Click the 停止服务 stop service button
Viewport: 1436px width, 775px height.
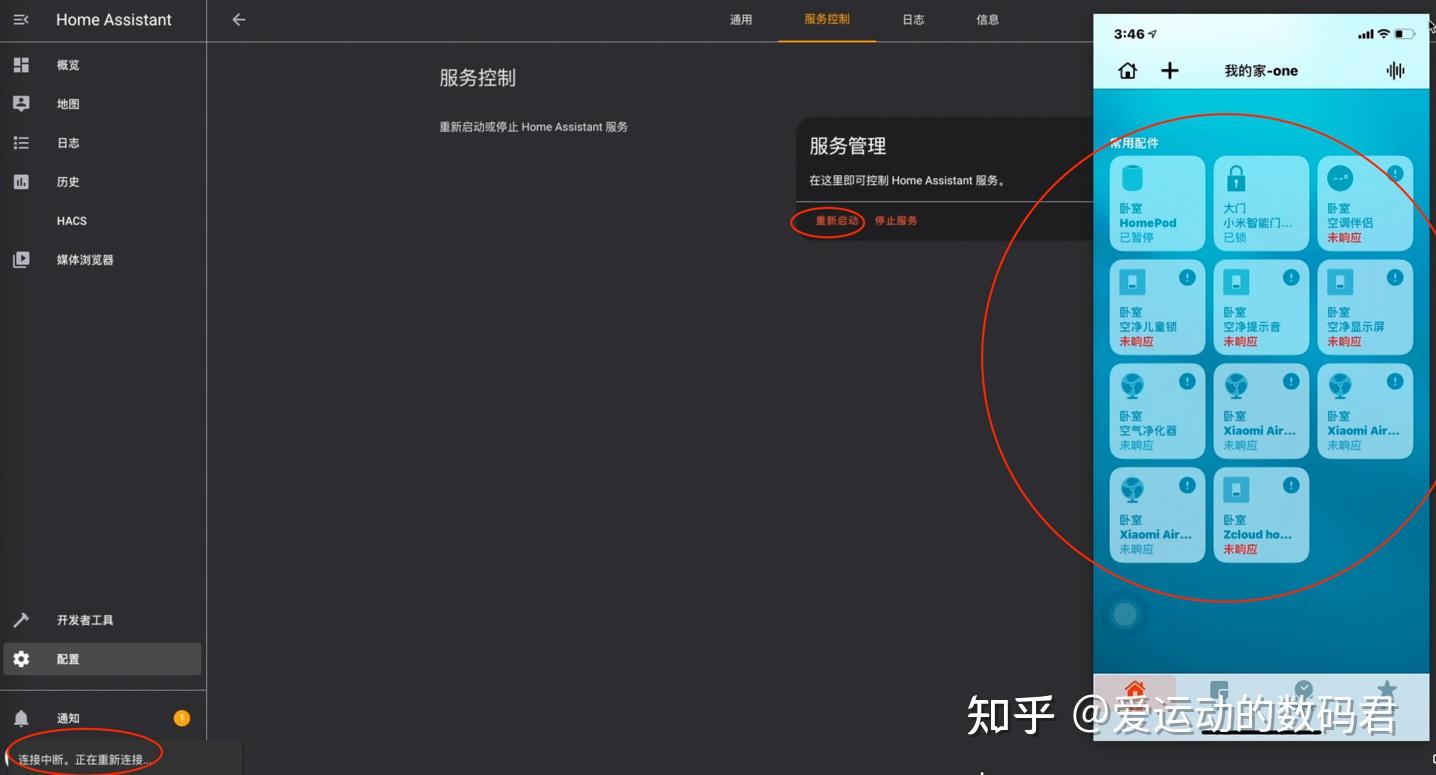point(896,221)
